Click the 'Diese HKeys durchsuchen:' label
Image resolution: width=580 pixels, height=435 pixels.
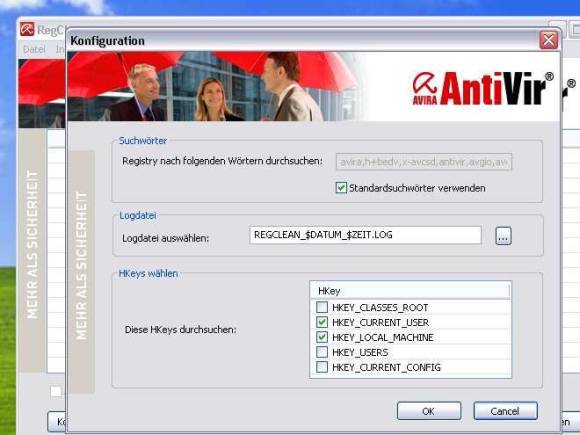pyautogui.click(x=181, y=330)
